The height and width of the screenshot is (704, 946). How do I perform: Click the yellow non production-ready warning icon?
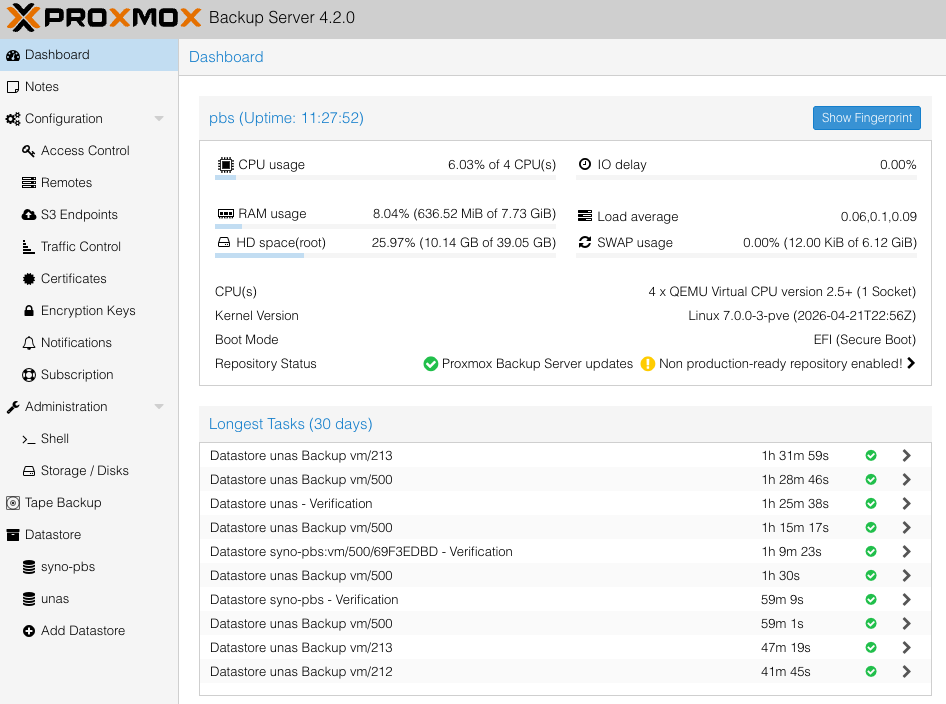647,364
